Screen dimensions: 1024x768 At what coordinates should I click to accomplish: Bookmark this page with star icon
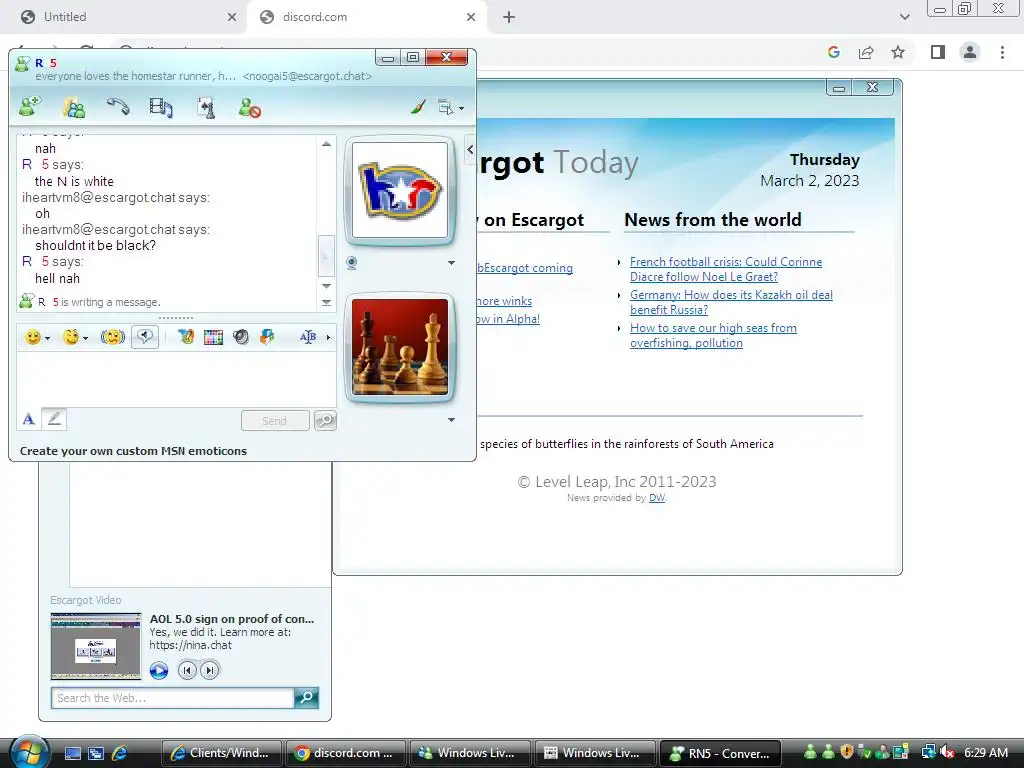[x=898, y=52]
